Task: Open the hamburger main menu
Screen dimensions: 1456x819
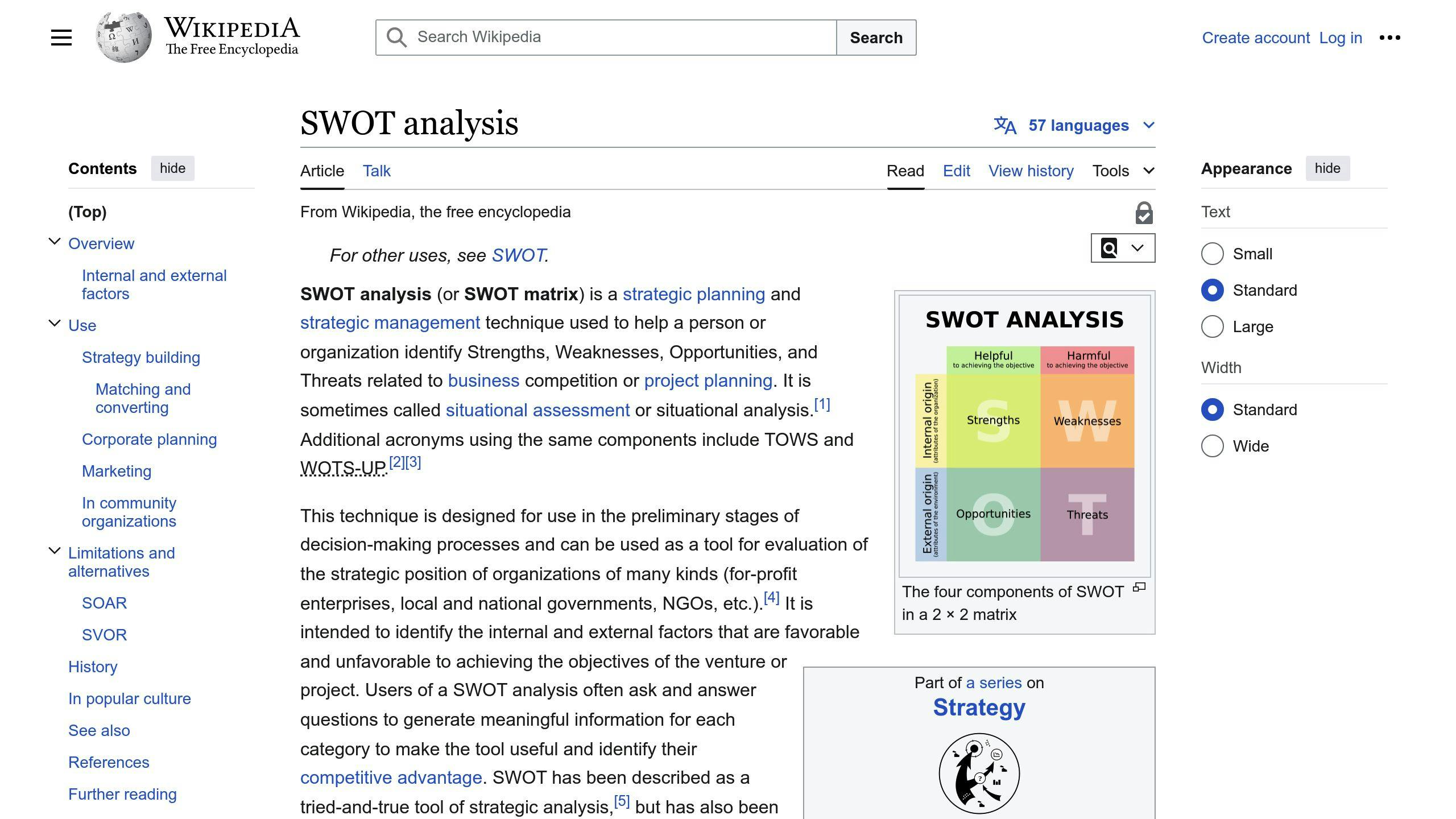Action: 61,38
